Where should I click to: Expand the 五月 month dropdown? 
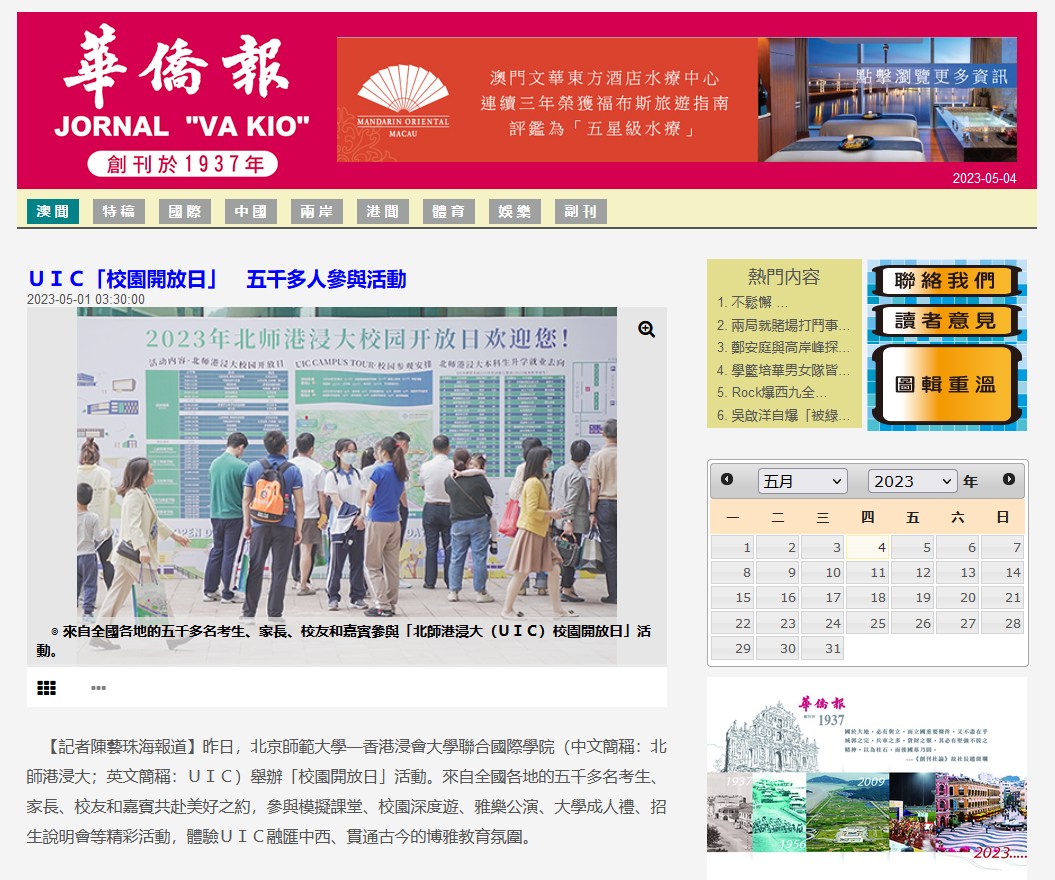pyautogui.click(x=802, y=481)
